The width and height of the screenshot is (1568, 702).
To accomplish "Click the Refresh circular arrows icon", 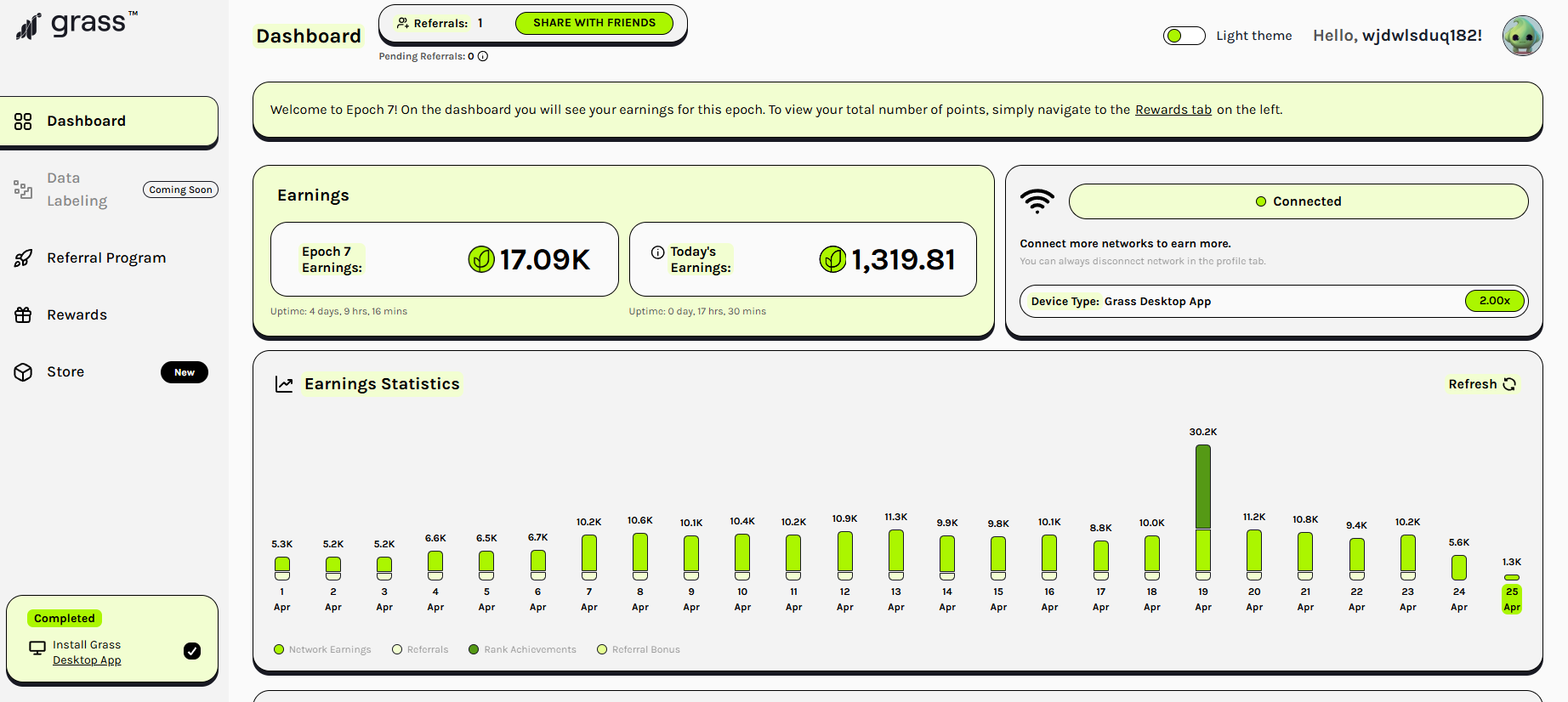I will pyautogui.click(x=1509, y=384).
